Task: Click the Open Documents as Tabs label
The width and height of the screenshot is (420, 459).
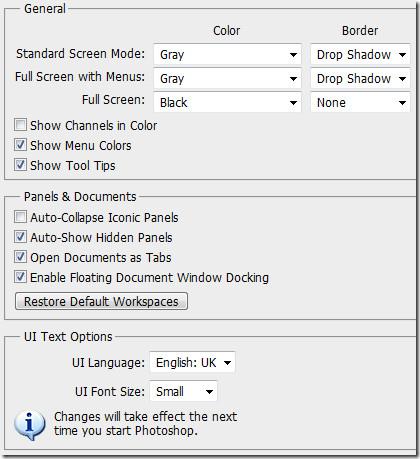Action: (x=101, y=258)
